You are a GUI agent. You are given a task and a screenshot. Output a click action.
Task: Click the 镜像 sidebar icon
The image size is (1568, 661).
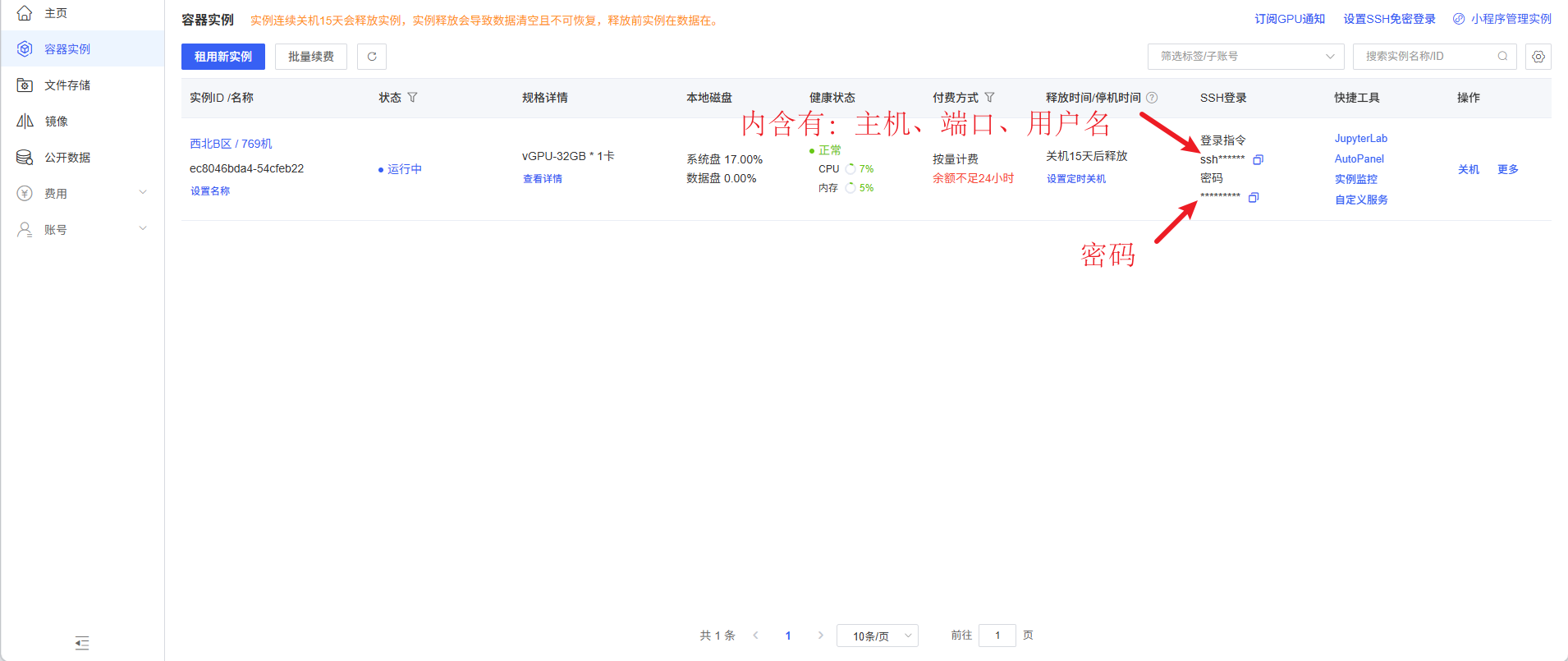(25, 122)
